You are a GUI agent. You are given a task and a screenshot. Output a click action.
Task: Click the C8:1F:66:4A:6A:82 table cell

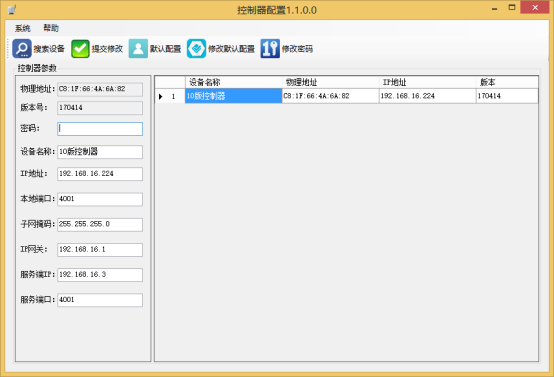point(331,96)
